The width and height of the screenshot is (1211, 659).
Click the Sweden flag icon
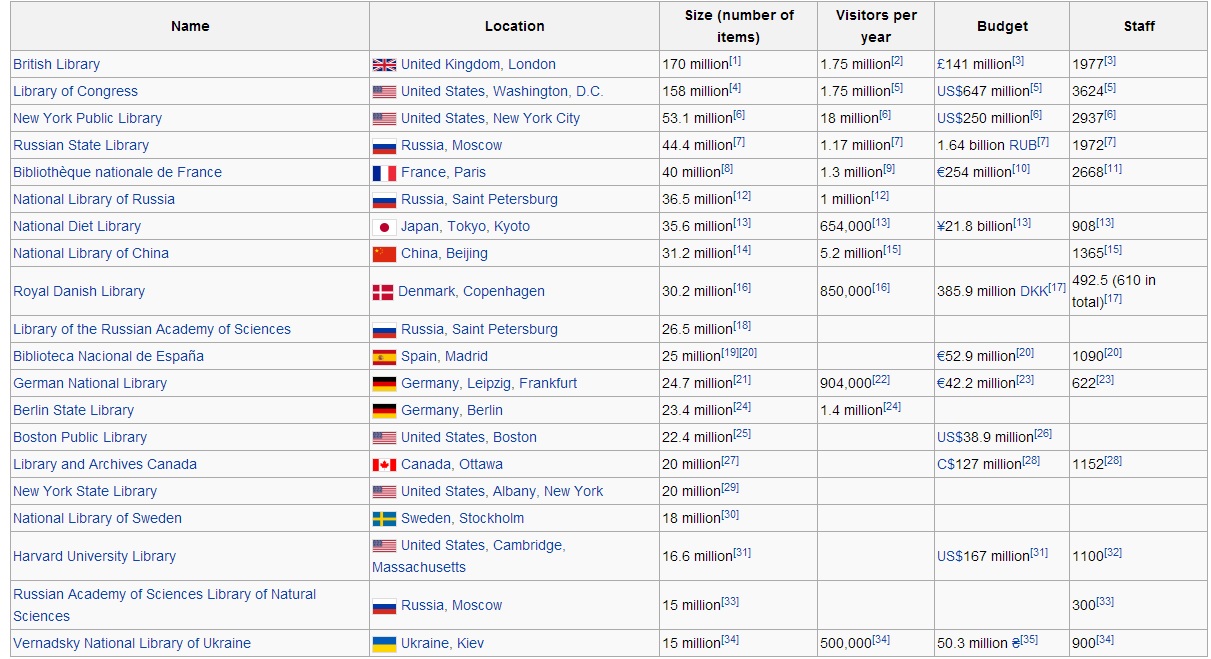click(384, 519)
